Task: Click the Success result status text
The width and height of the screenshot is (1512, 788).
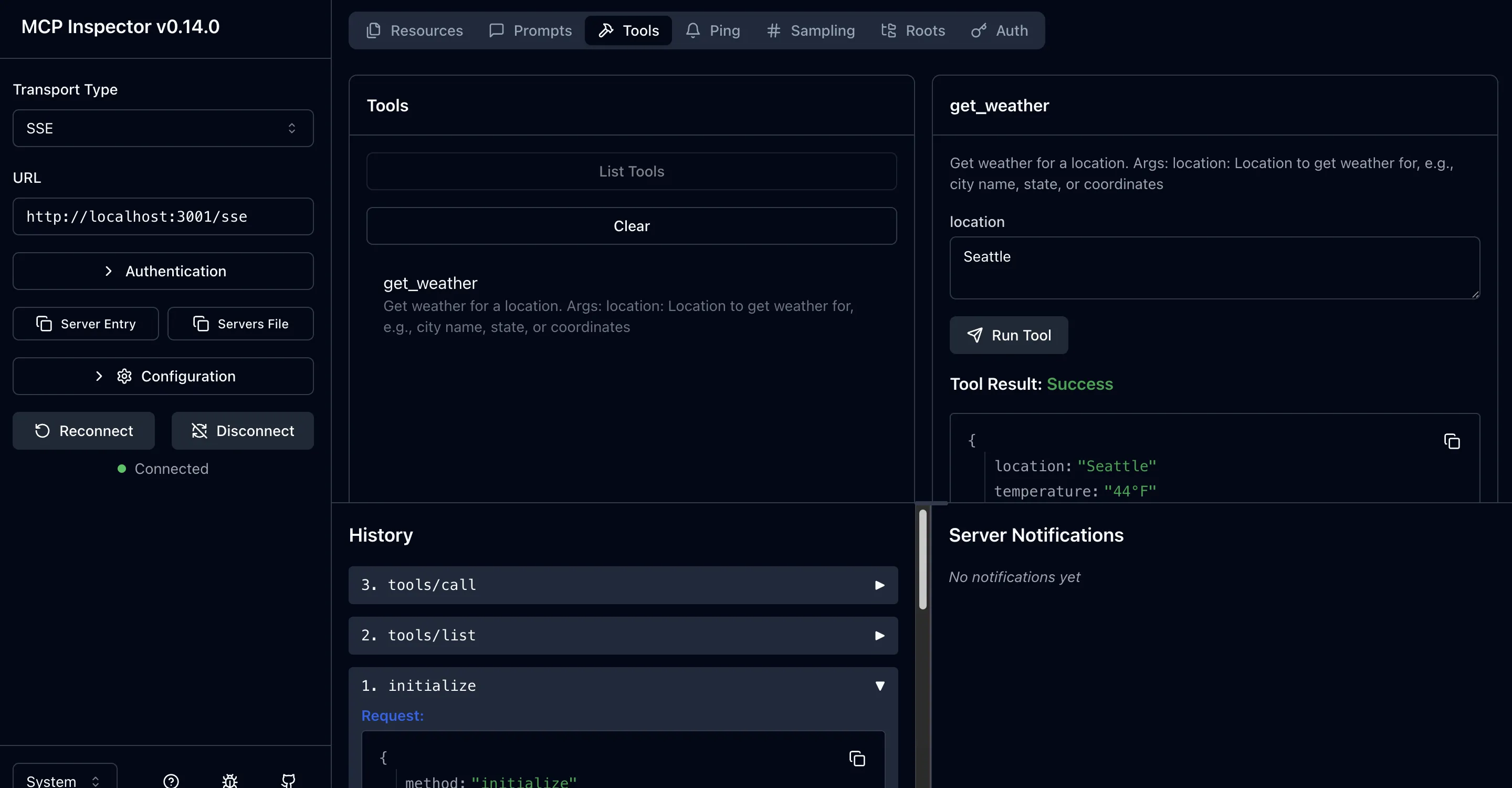Action: click(1079, 384)
